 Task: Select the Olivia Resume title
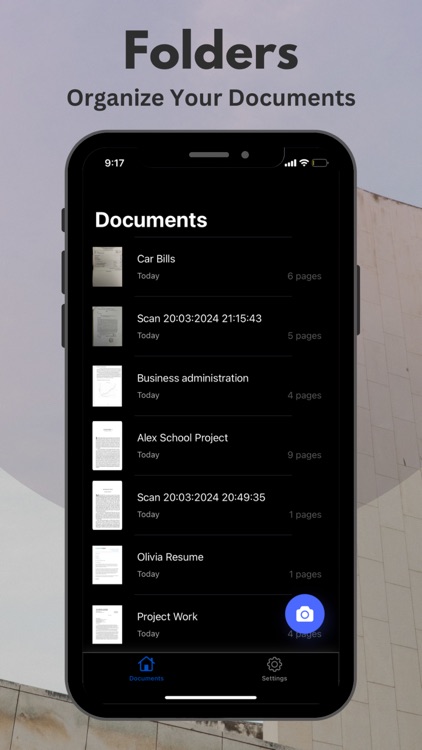tap(170, 557)
